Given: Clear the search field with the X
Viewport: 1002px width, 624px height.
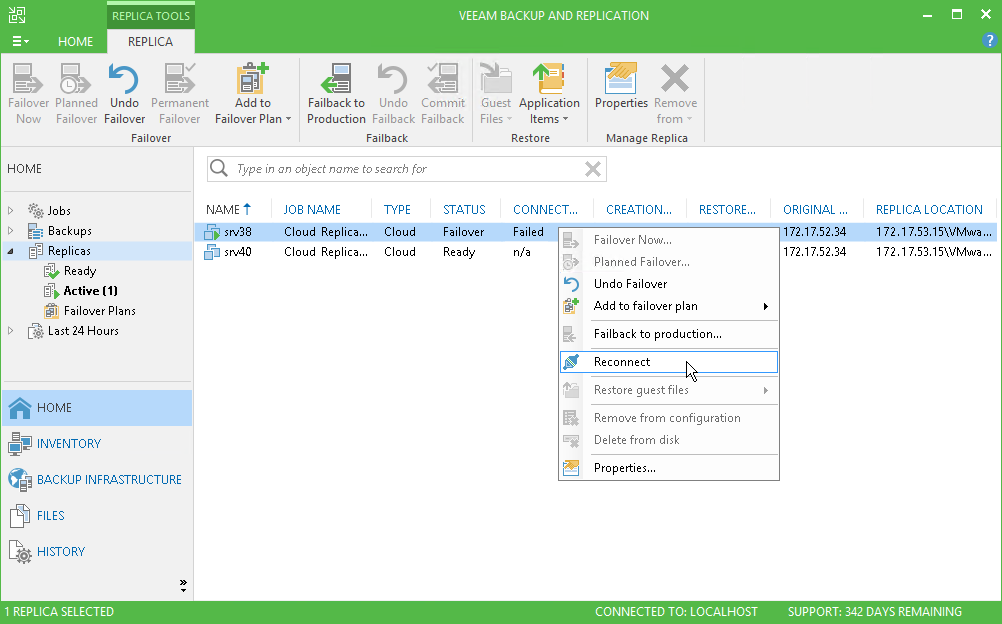Looking at the screenshot, I should (593, 169).
